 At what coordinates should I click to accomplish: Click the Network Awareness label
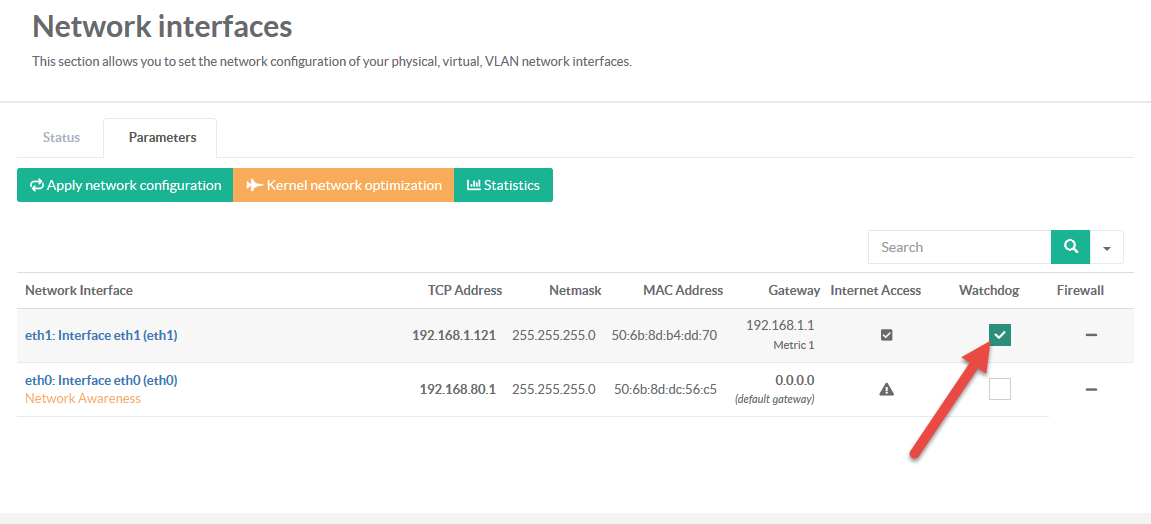83,398
